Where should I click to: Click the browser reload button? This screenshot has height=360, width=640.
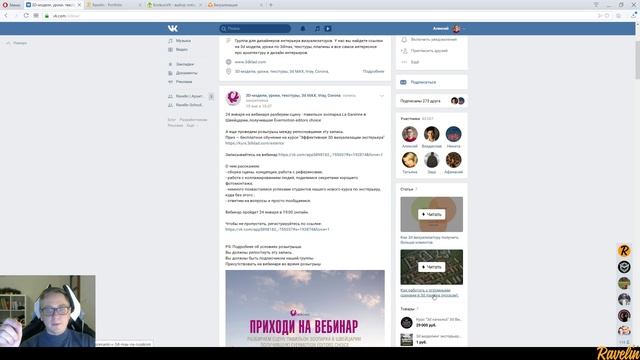coord(26,16)
